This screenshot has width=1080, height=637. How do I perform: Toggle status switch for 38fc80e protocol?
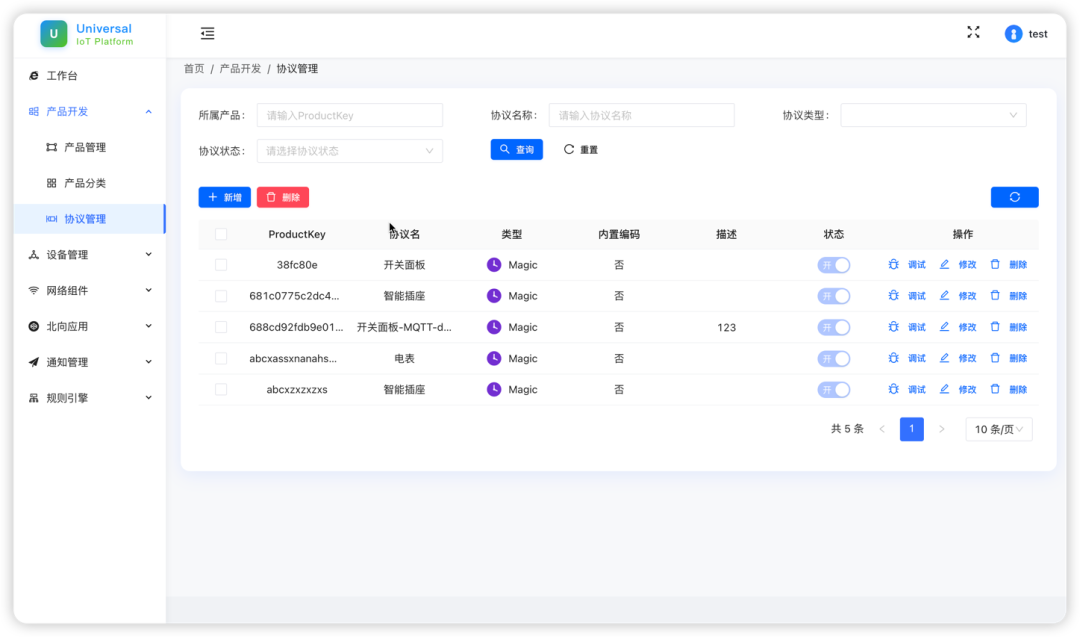pos(833,265)
